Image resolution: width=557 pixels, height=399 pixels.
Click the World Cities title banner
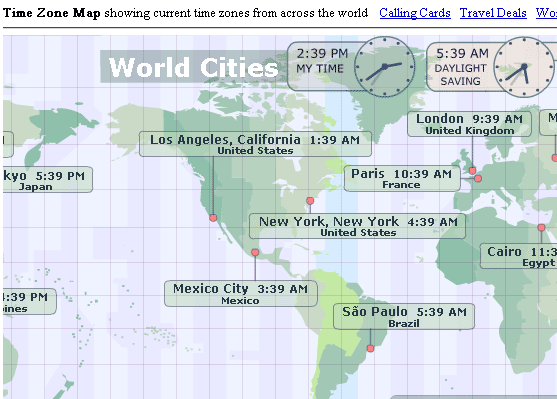click(194, 67)
